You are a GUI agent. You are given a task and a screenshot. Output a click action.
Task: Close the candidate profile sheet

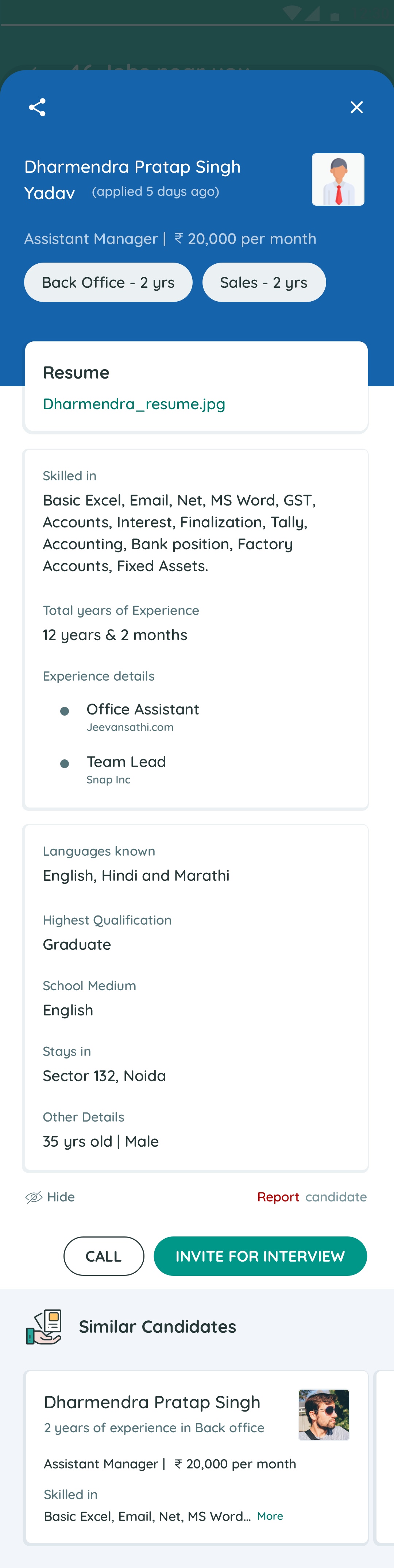coord(356,107)
